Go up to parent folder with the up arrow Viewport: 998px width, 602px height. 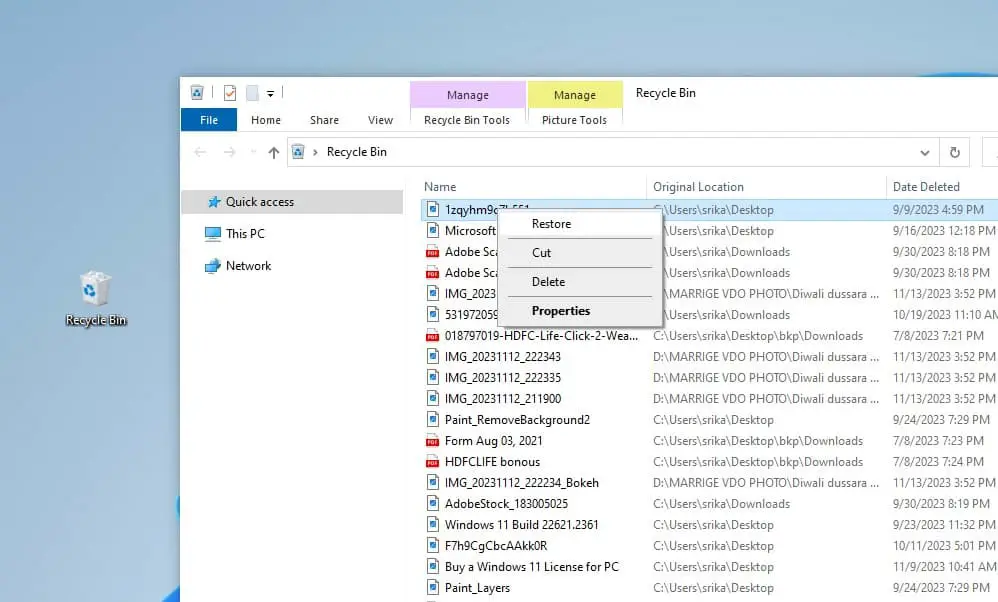(272, 152)
